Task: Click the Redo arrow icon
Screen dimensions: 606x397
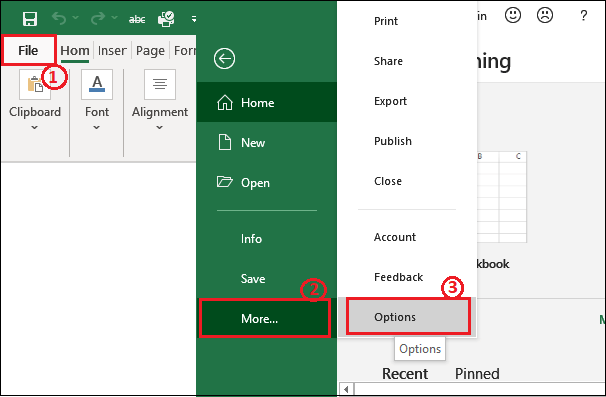Action: click(x=97, y=18)
